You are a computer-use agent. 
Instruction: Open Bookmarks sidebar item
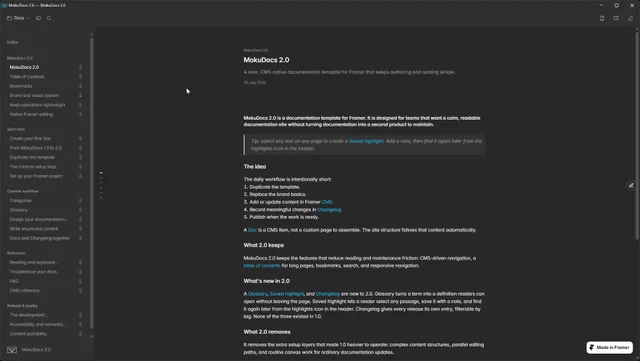tap(21, 86)
